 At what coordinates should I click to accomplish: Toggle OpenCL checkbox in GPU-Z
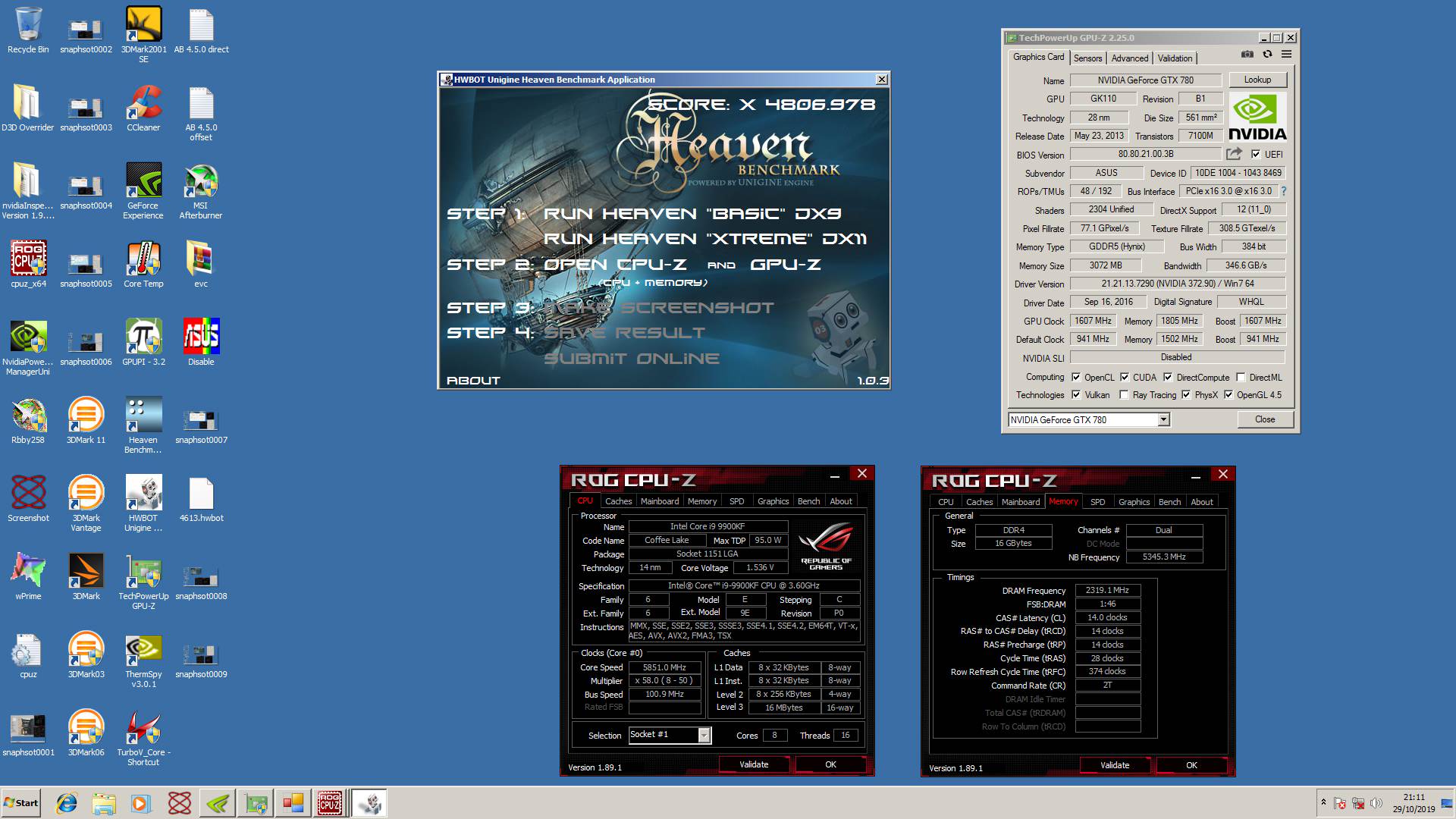coord(1076,377)
